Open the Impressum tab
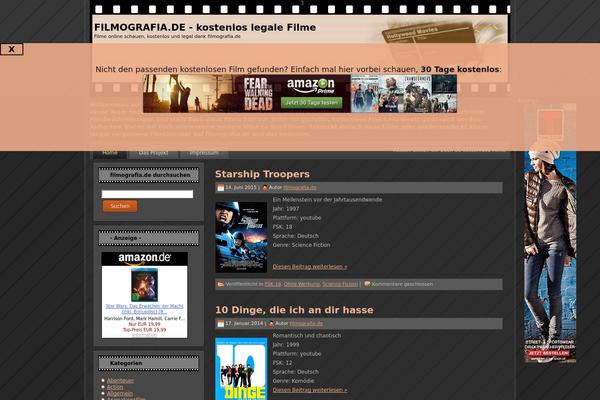Screen dimensions: 600x400 (x=204, y=153)
